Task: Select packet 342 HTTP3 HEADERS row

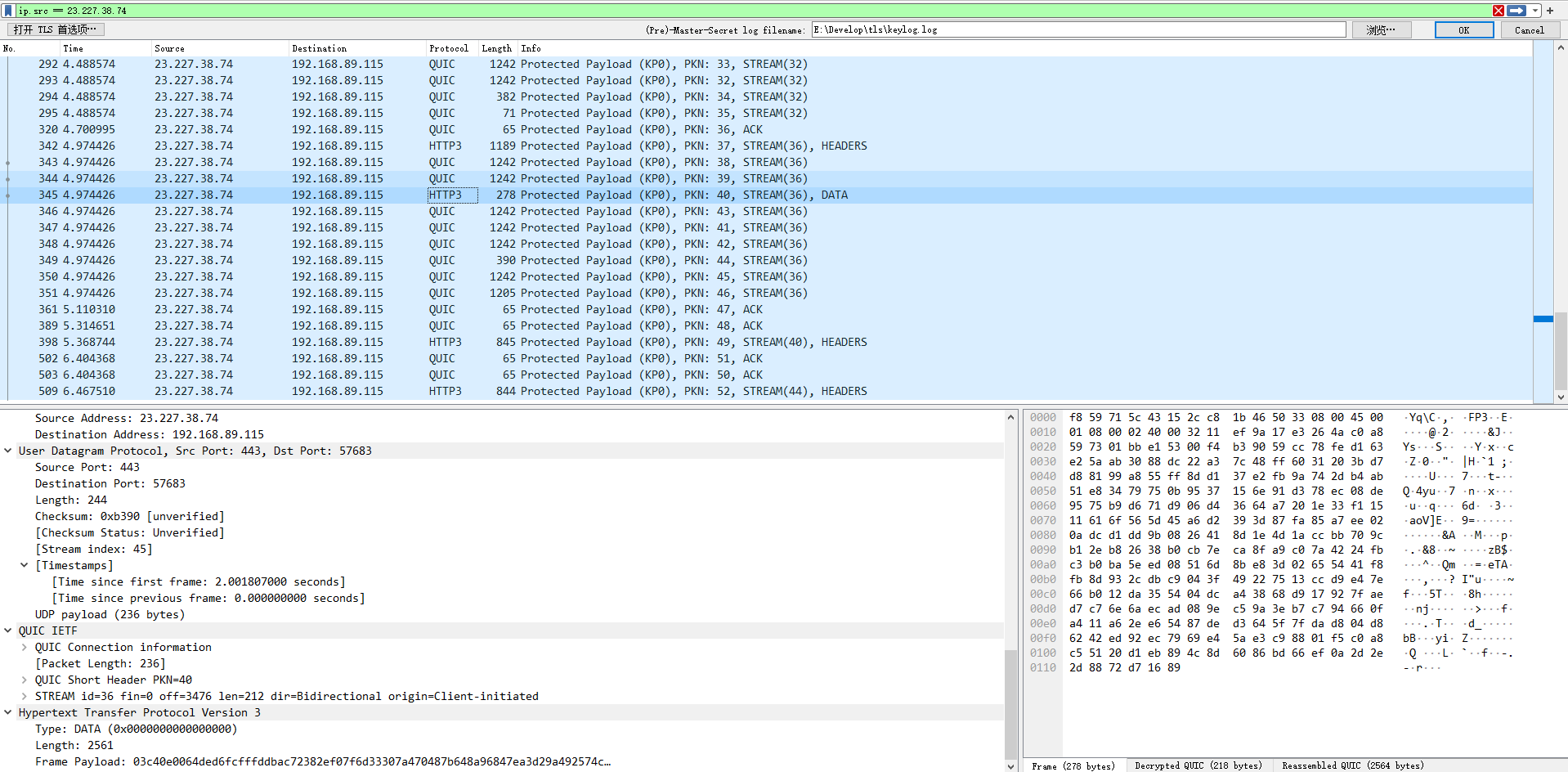Action: (491, 146)
